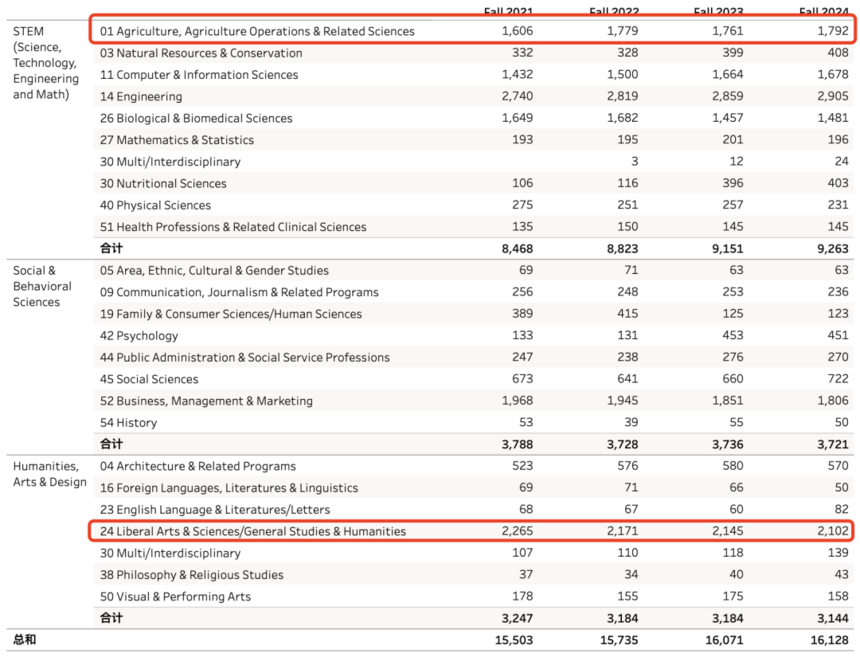
Task: Select the 30 Nutritional Sciences row label
Action: tap(163, 184)
